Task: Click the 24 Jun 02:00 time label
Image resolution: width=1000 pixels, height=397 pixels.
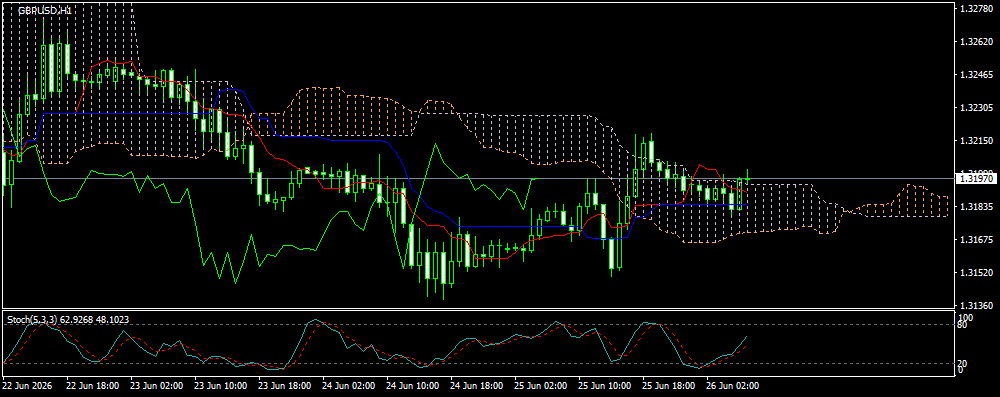Action: (x=349, y=386)
